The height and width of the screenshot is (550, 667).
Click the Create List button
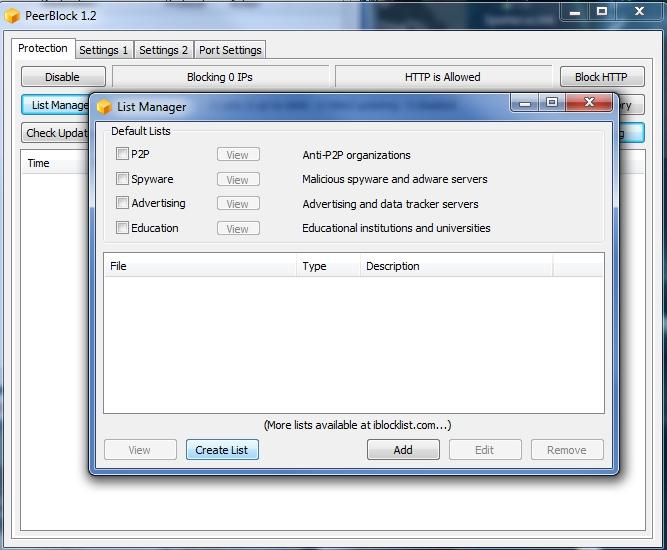(222, 450)
